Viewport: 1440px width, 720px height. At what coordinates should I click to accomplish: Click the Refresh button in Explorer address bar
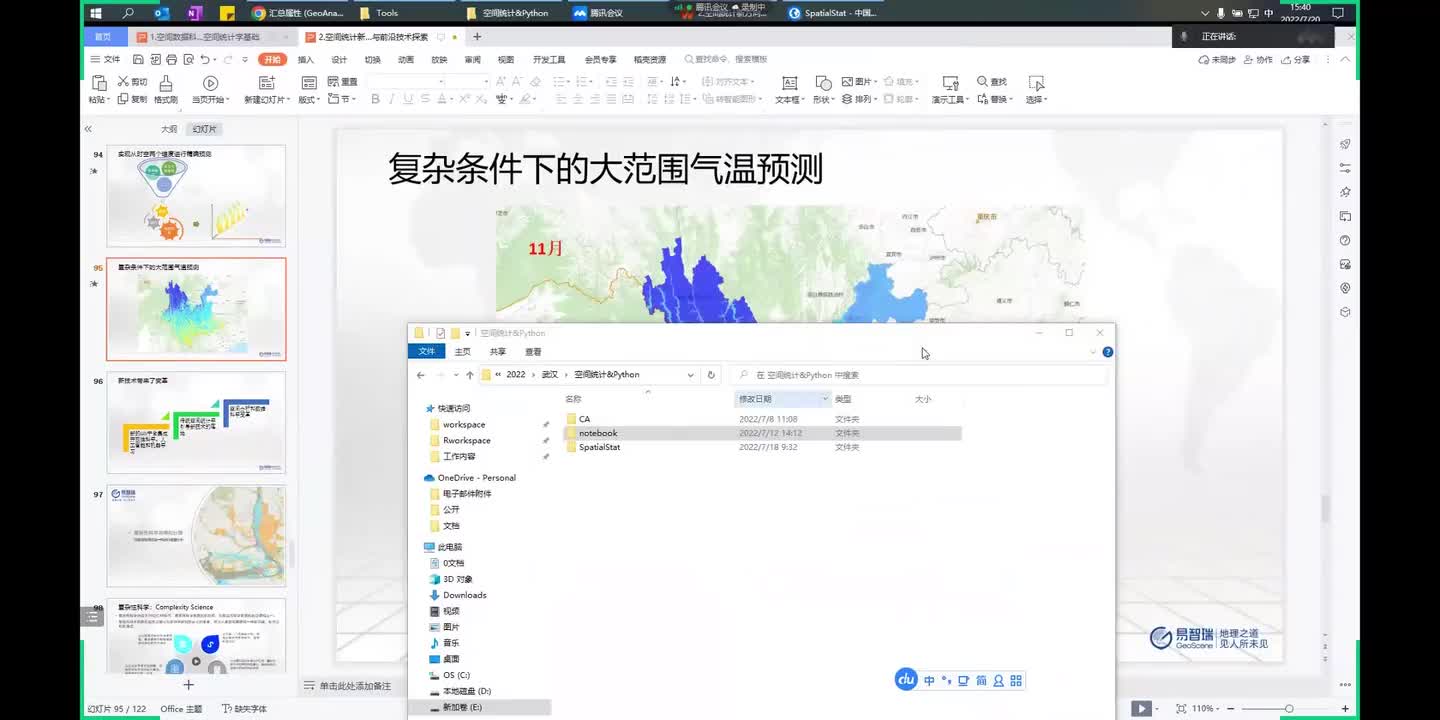[711, 375]
